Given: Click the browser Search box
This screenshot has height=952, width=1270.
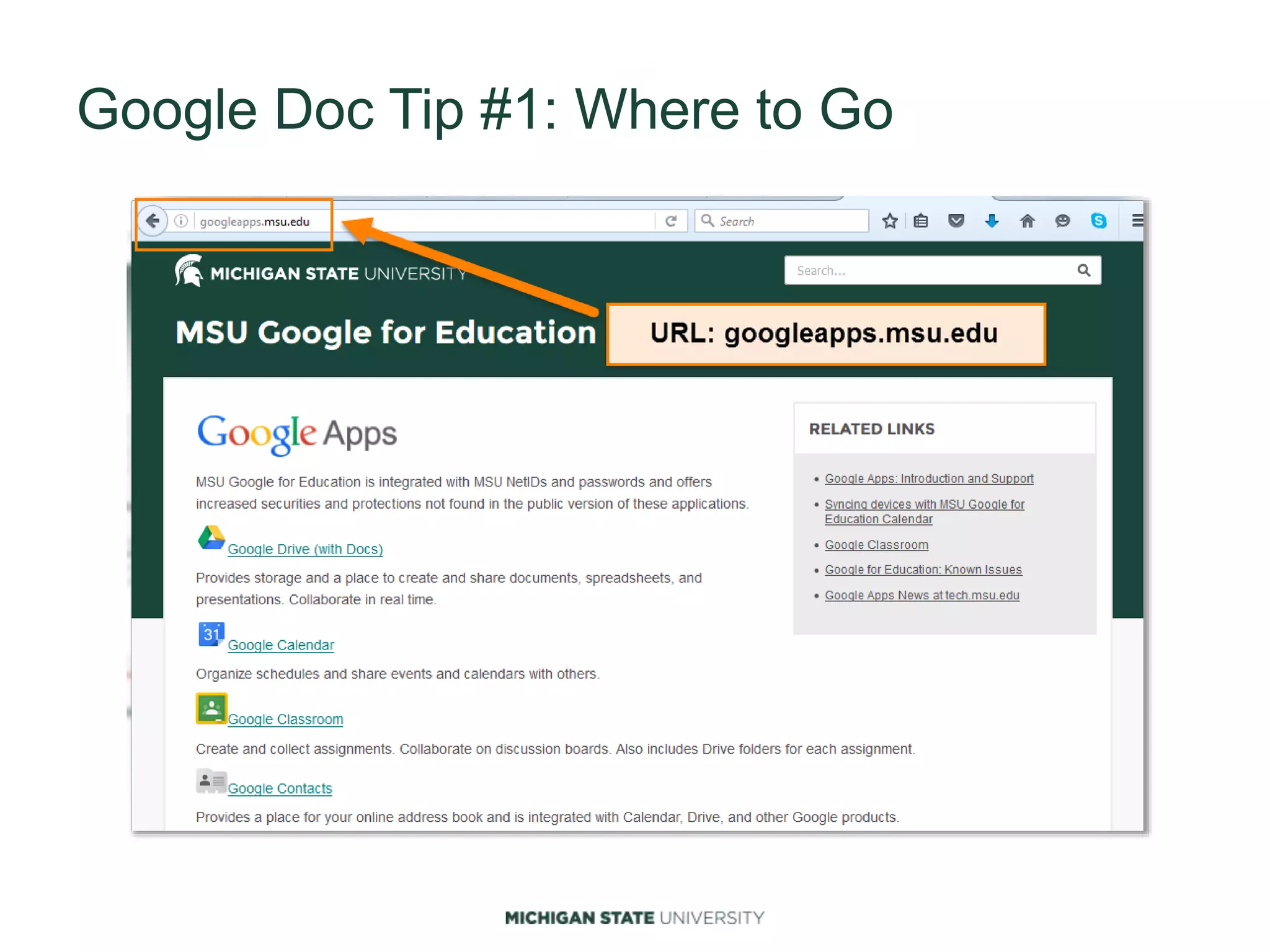Looking at the screenshot, I should (x=781, y=221).
